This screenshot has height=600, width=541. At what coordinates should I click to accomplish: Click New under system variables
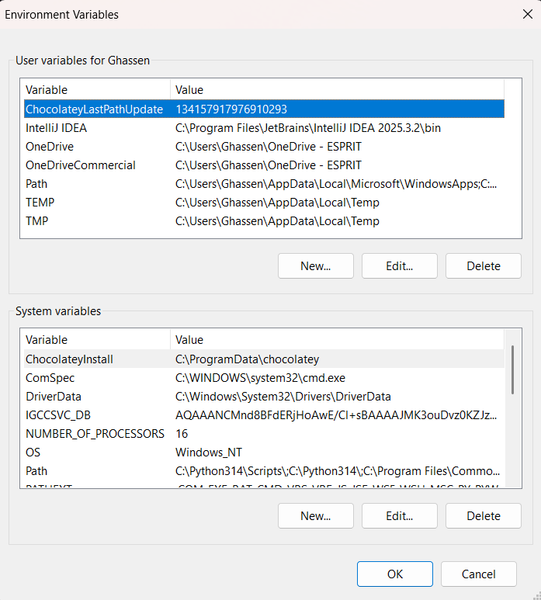pos(316,516)
